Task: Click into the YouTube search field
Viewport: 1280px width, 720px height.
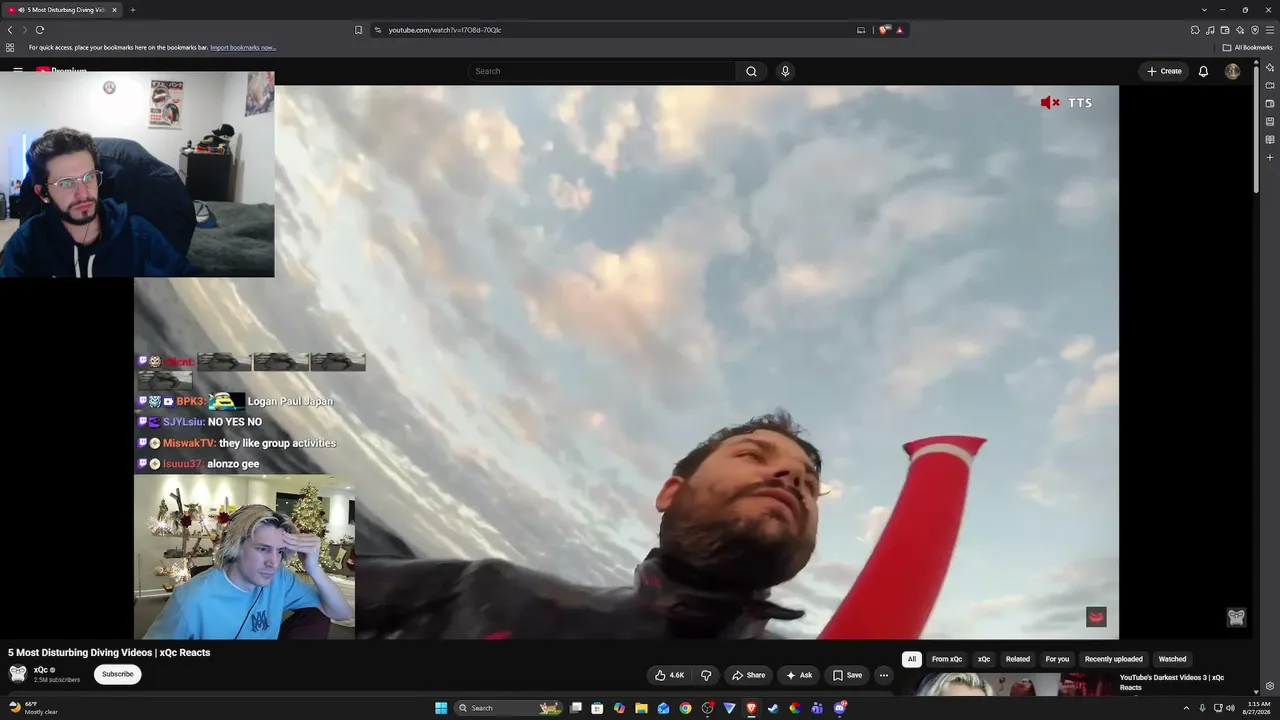Action: pos(602,71)
